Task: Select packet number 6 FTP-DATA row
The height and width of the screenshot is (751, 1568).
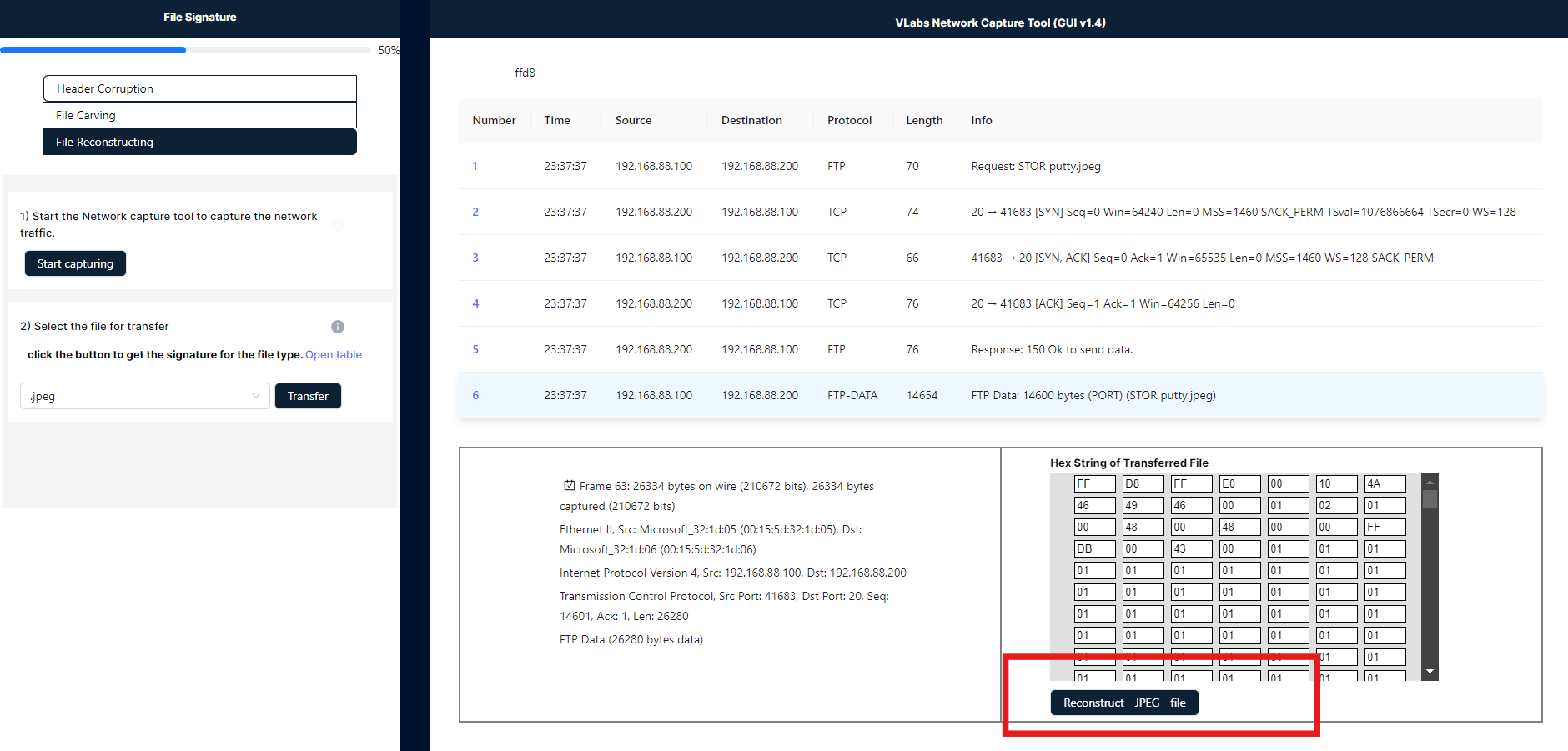Action: tap(999, 395)
